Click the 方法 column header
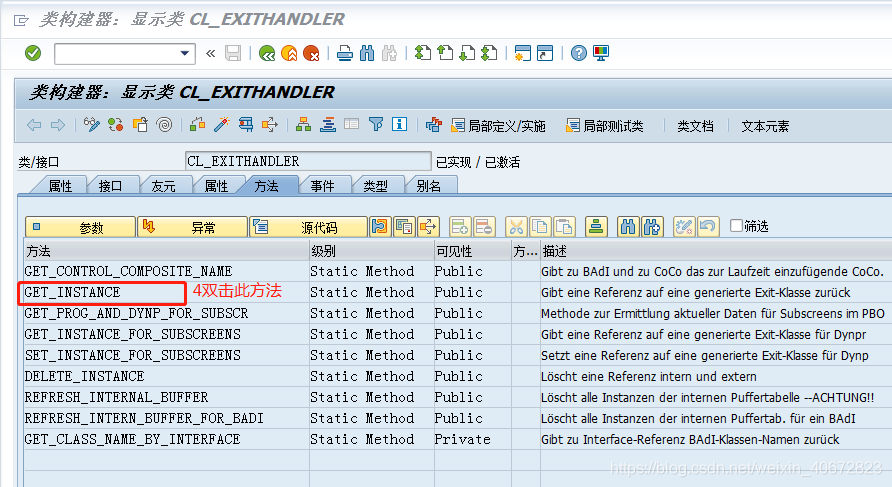892x487 pixels. click(x=167, y=251)
